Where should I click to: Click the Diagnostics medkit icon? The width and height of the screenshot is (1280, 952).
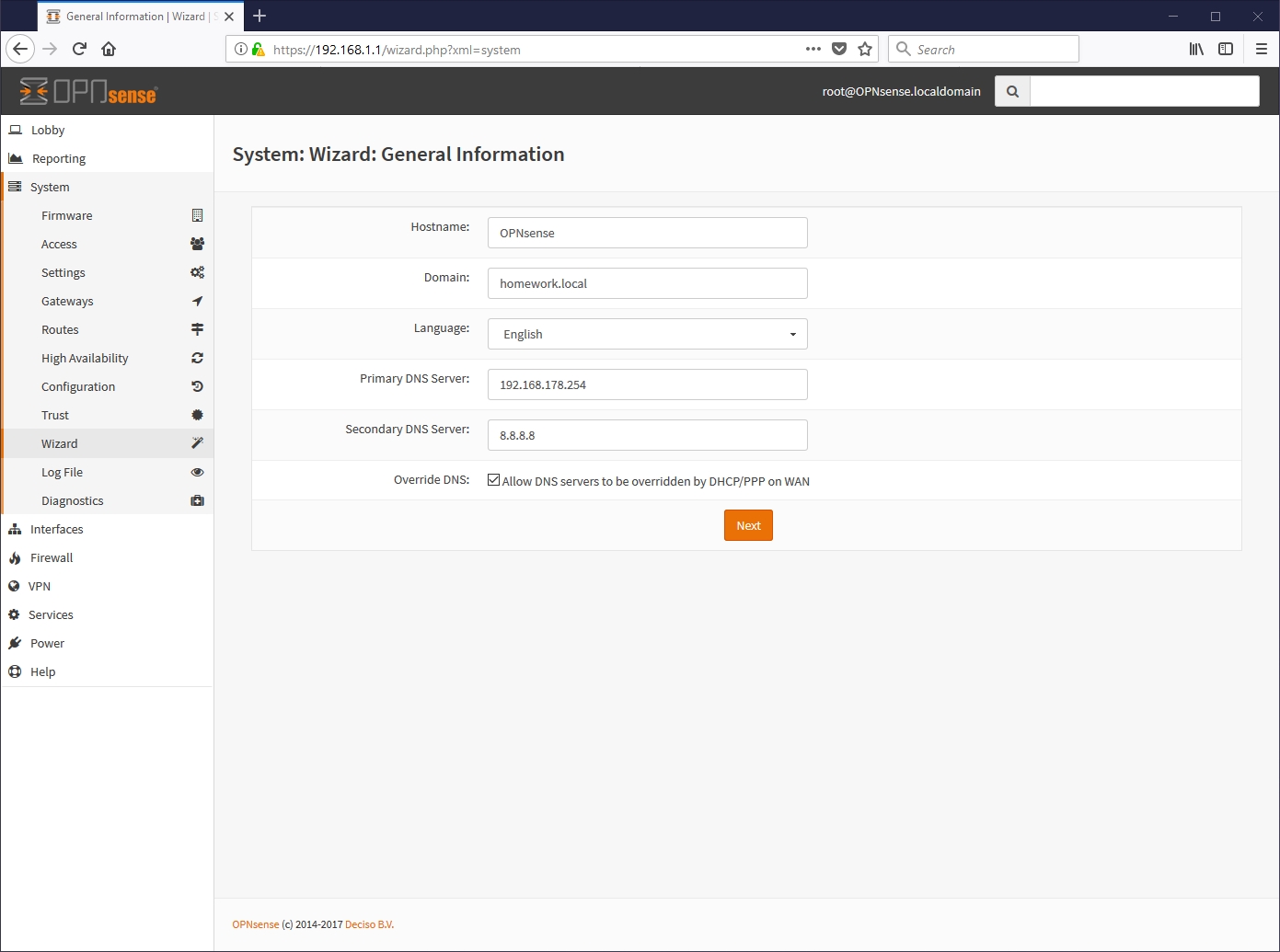click(197, 500)
